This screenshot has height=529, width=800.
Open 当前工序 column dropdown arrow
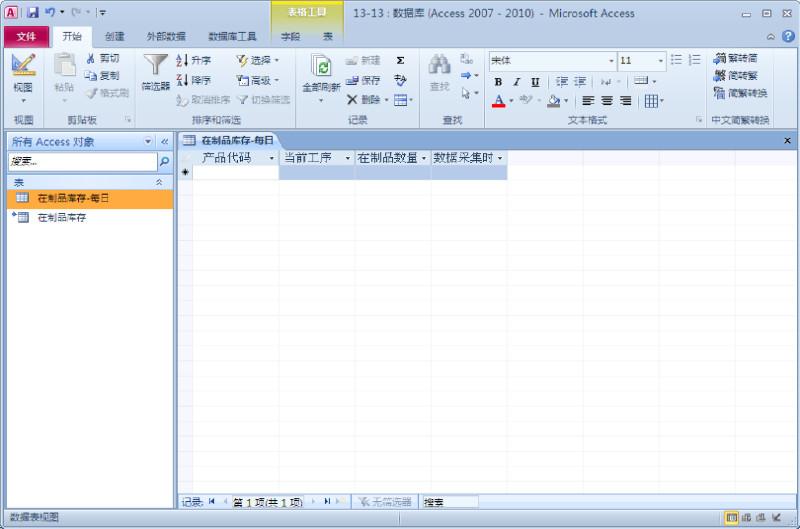click(x=347, y=158)
